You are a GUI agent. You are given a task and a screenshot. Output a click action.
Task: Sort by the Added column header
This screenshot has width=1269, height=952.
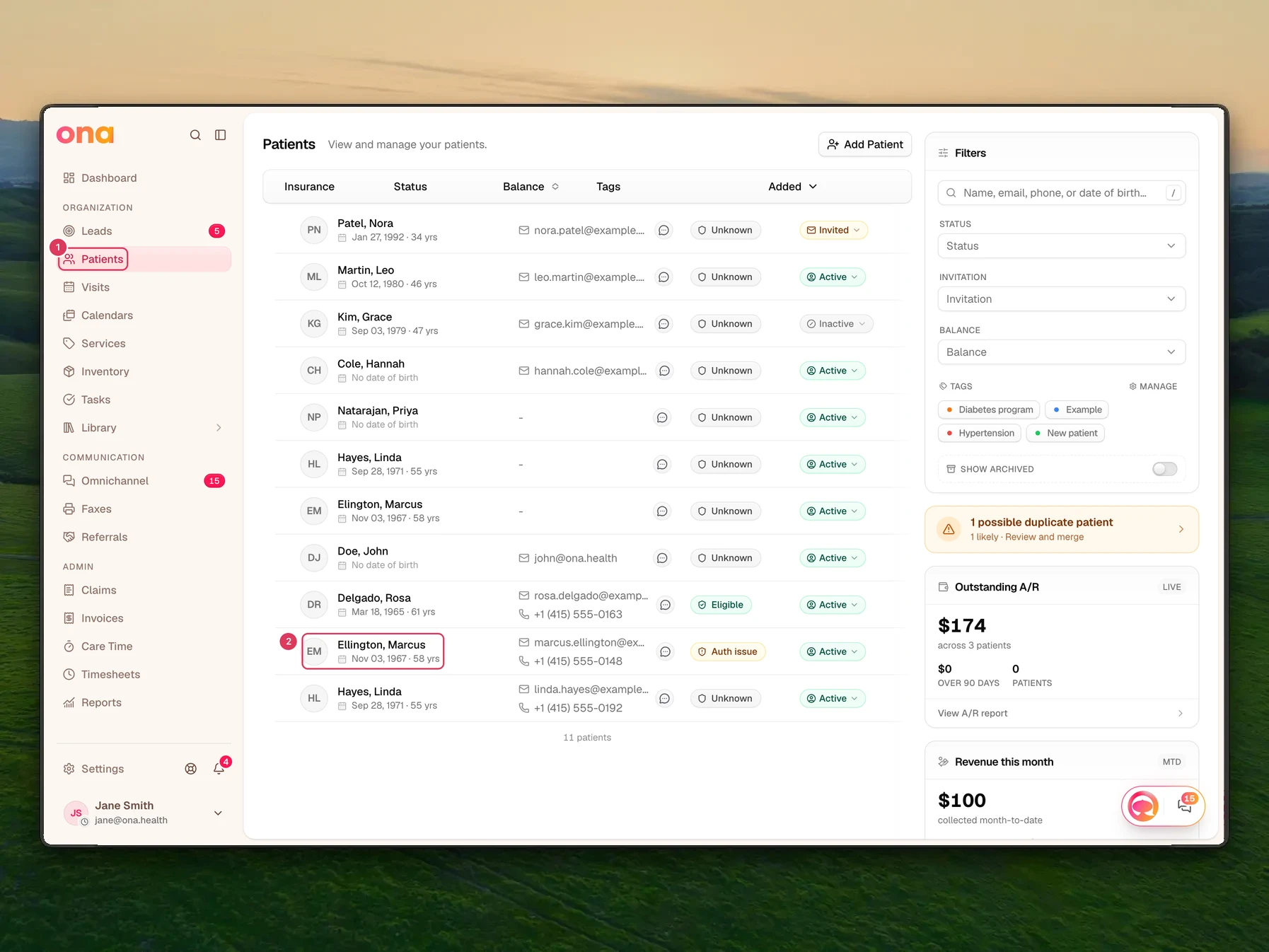(x=792, y=187)
